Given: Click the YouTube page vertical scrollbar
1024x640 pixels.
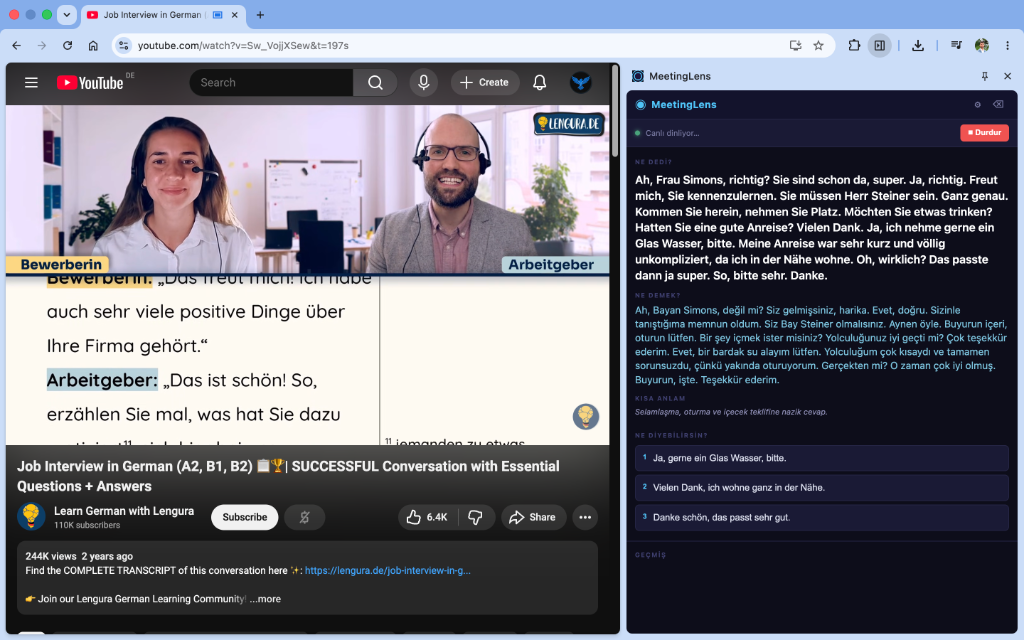Looking at the screenshot, I should [615, 111].
